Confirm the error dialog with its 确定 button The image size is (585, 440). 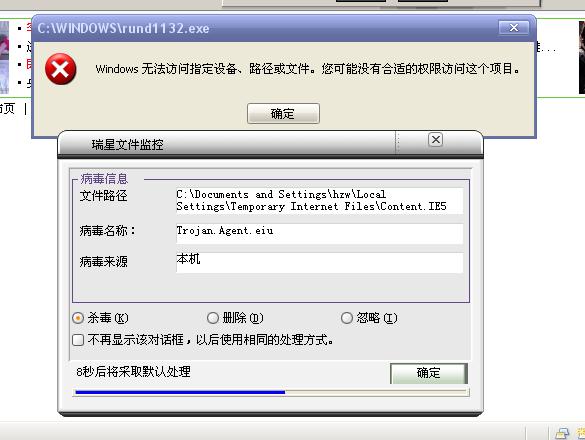point(283,113)
